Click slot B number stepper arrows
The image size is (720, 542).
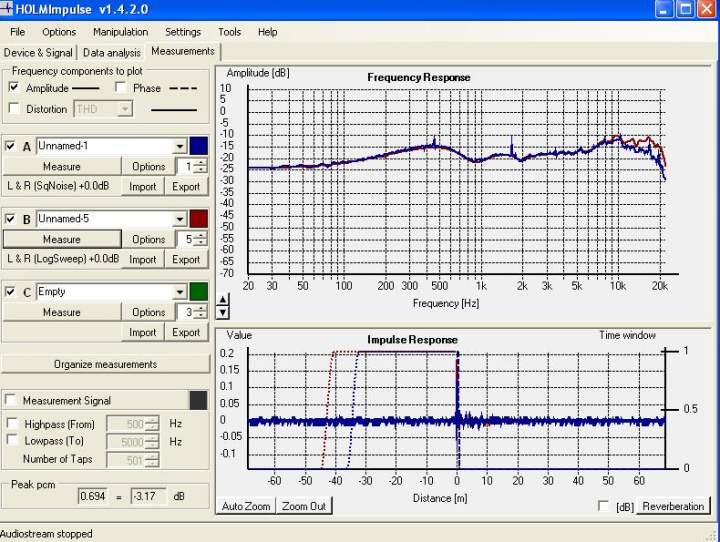[201, 239]
